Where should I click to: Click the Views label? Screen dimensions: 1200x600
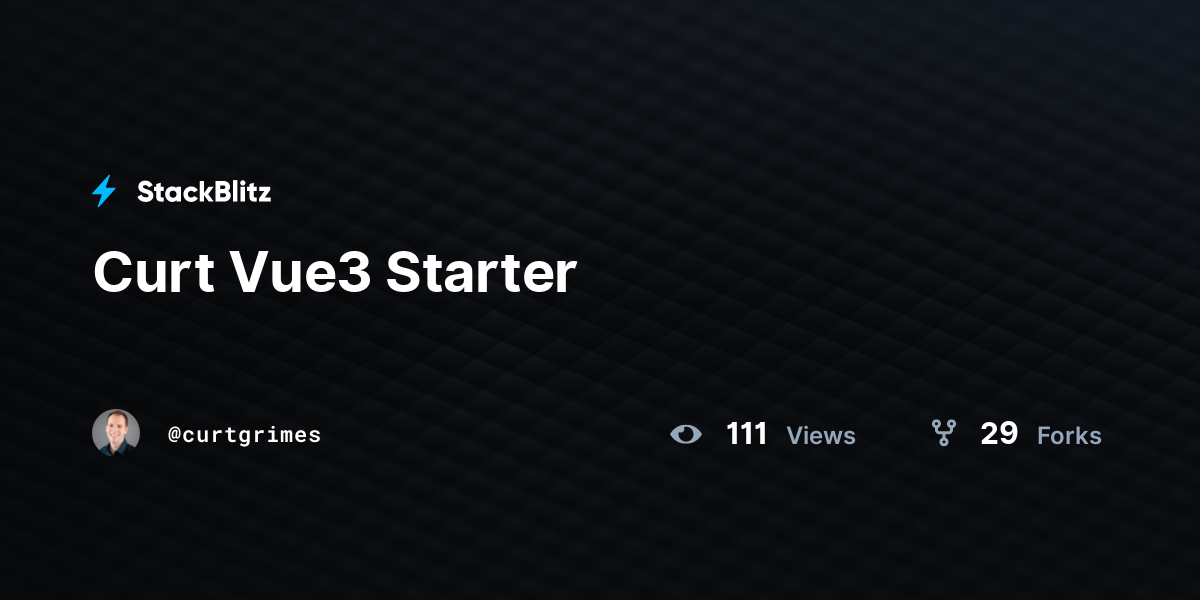pyautogui.click(x=821, y=436)
